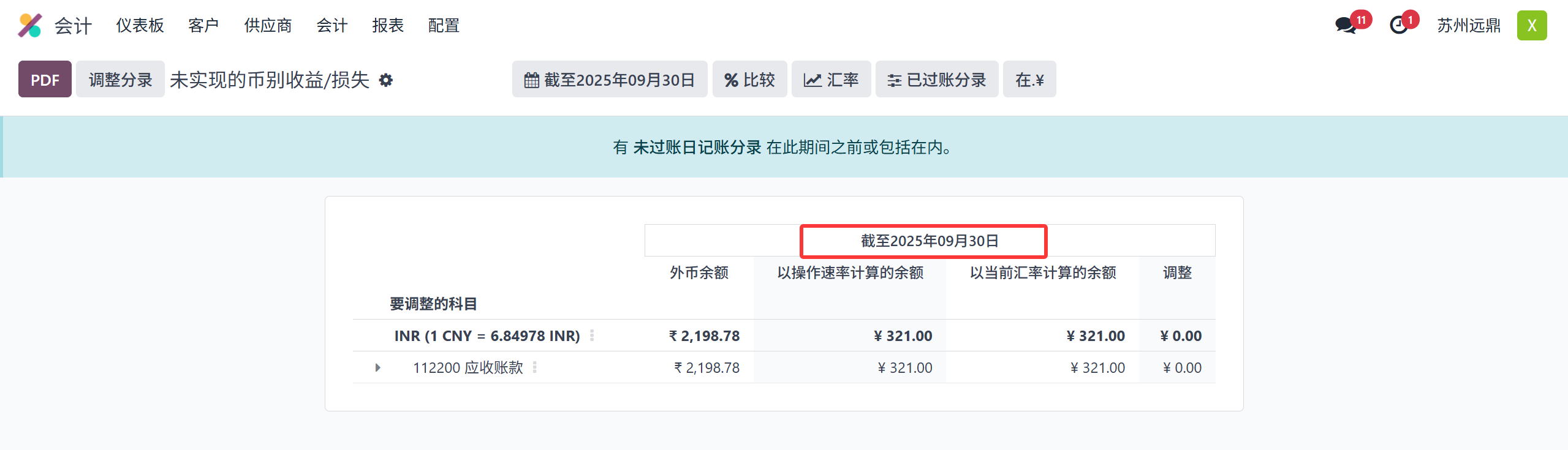Click ¥ 0.00 adjustment in 应收账款 row
Image resolution: width=1568 pixels, height=450 pixels.
(1182, 367)
